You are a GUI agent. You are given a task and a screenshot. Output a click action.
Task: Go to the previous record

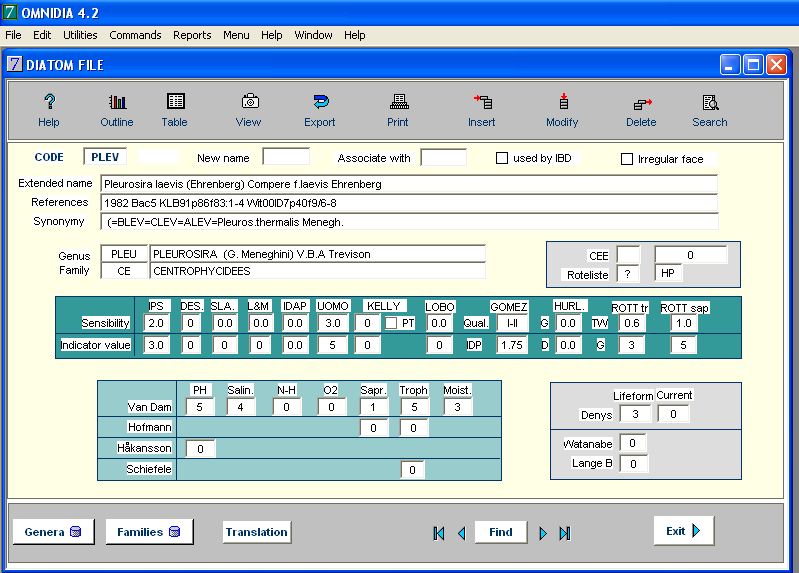point(462,533)
